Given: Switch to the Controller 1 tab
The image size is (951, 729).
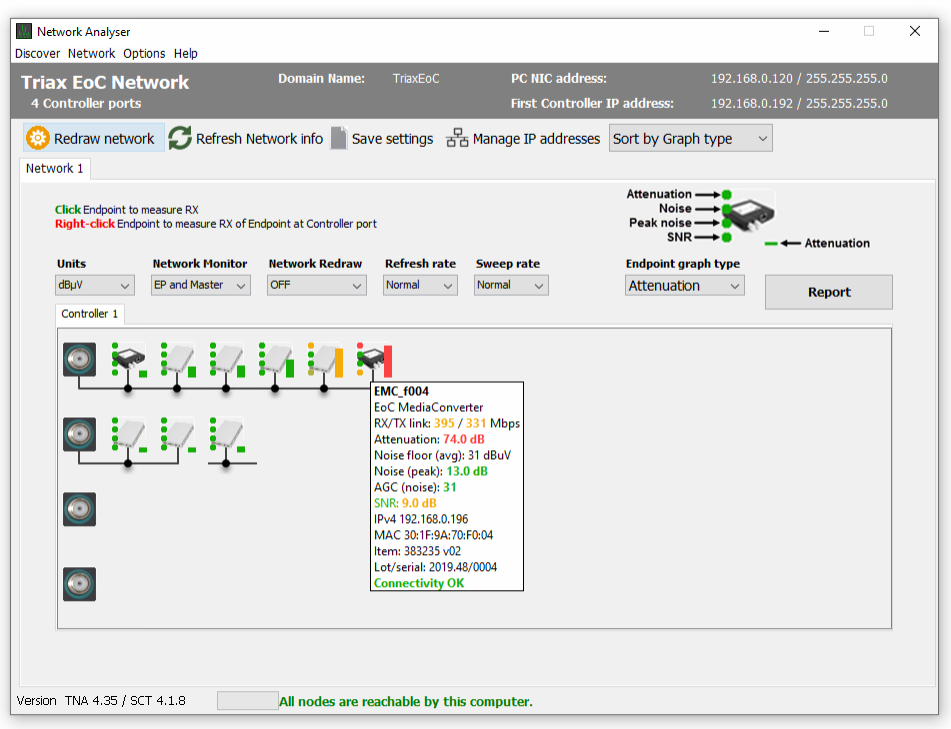Looking at the screenshot, I should pyautogui.click(x=90, y=314).
